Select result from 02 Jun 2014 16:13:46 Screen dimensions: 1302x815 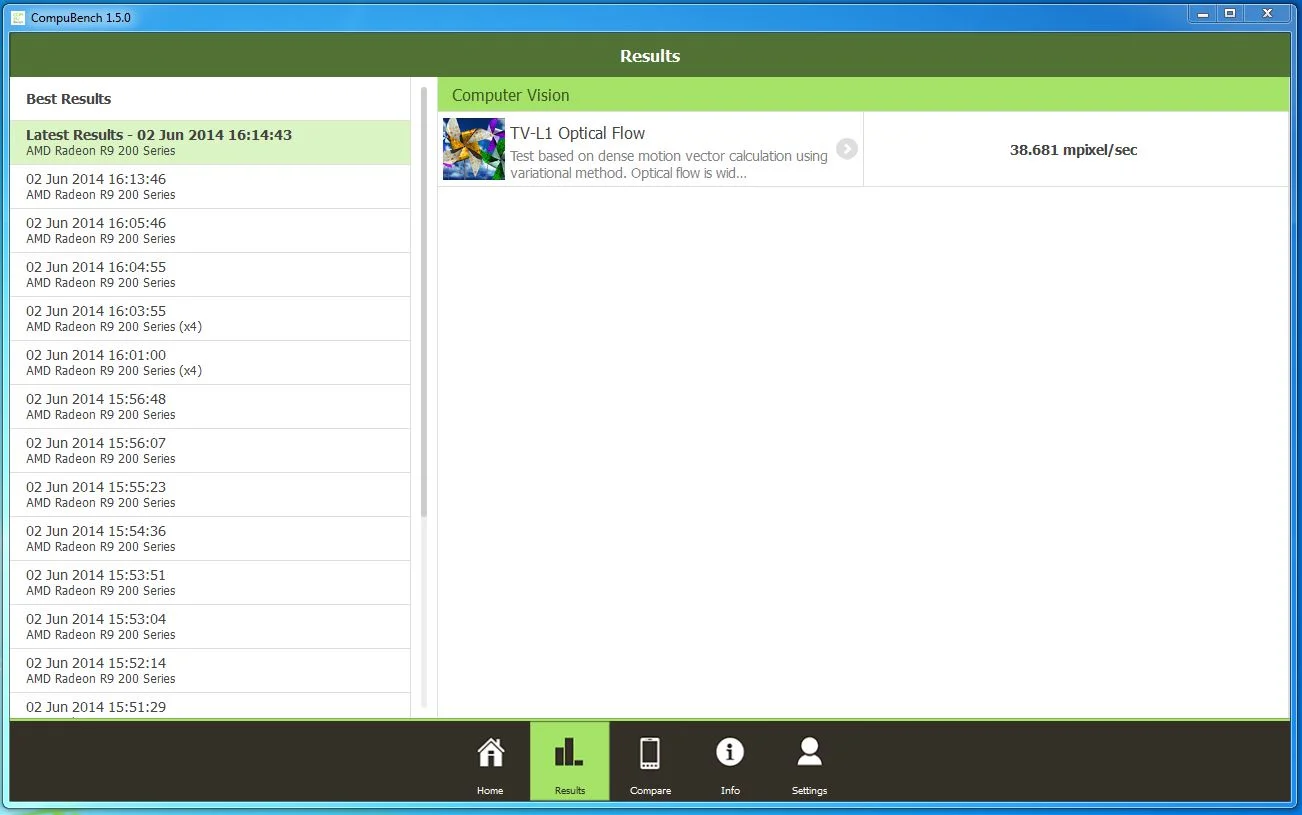coord(210,187)
